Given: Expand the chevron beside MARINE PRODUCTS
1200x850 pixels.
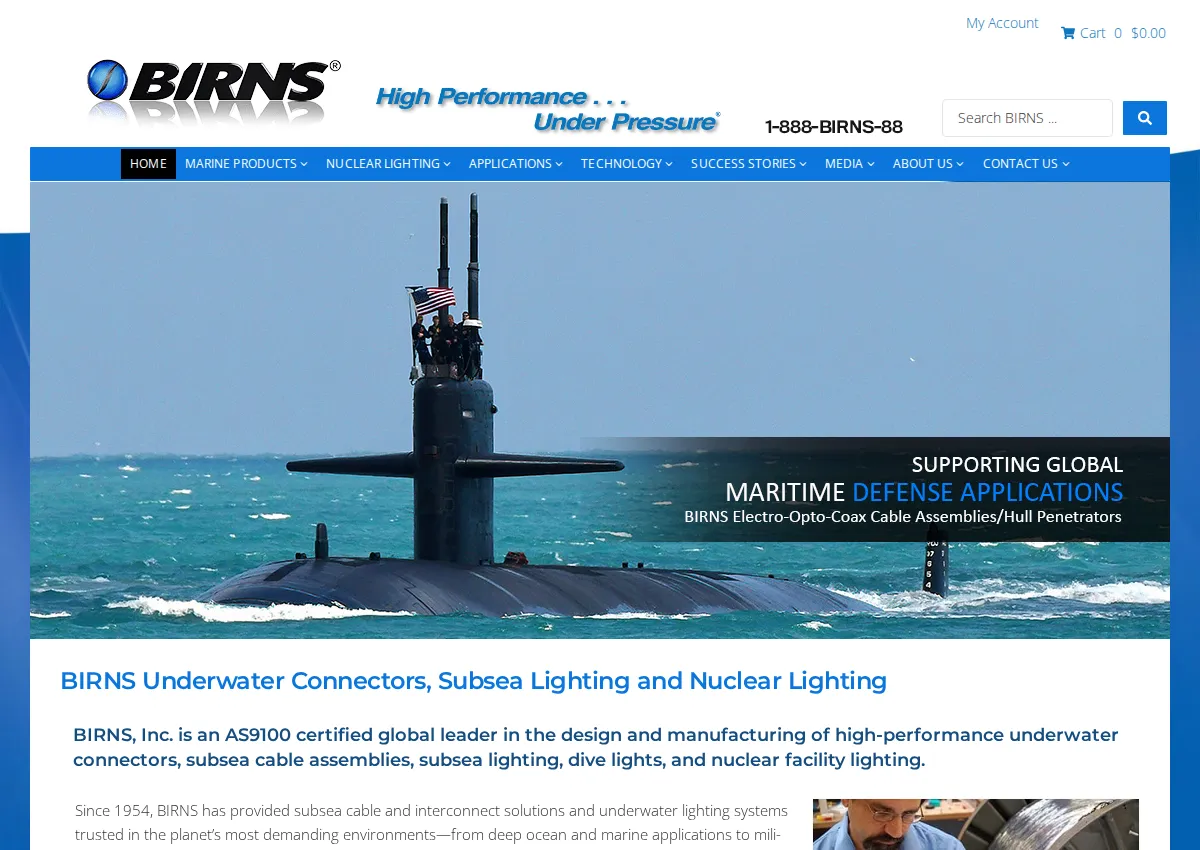Looking at the screenshot, I should (304, 164).
